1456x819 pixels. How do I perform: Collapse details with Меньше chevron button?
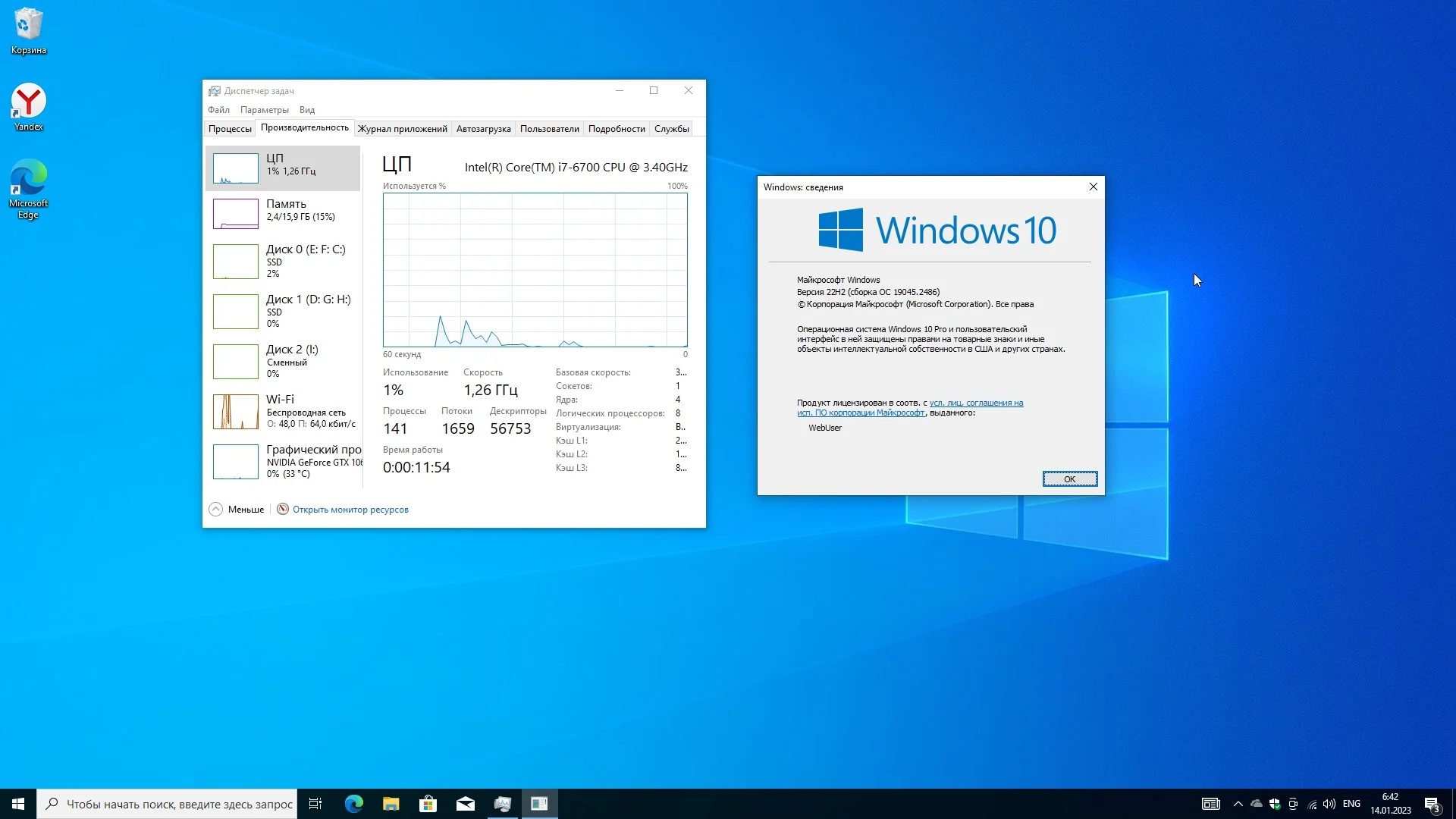(x=216, y=510)
